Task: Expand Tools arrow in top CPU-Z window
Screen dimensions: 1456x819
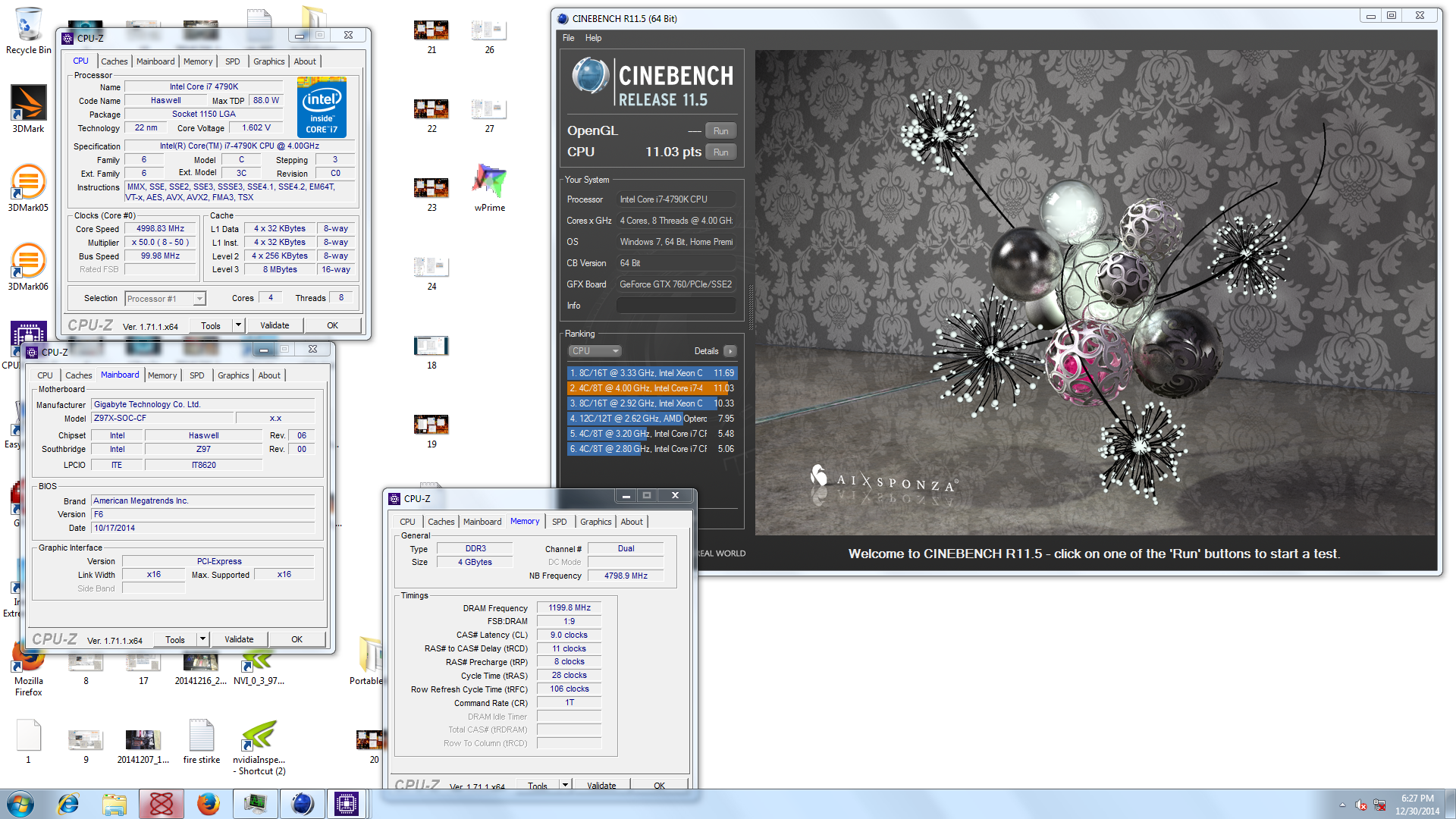Action: click(x=238, y=325)
